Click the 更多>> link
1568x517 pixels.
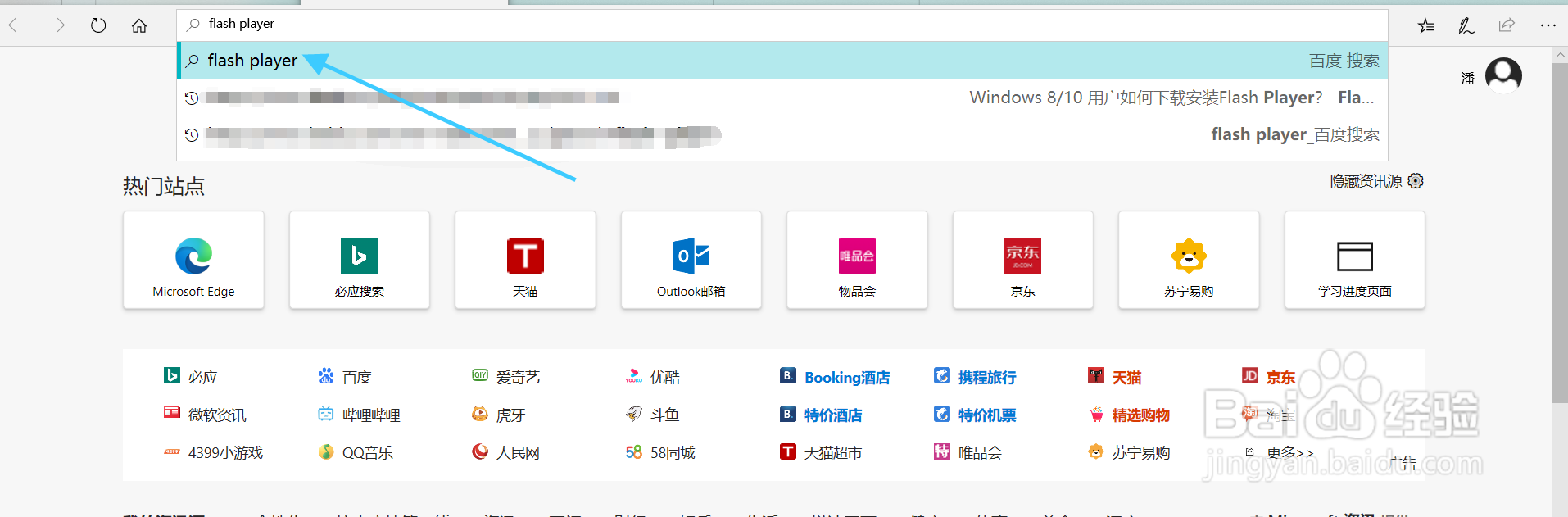click(1289, 452)
